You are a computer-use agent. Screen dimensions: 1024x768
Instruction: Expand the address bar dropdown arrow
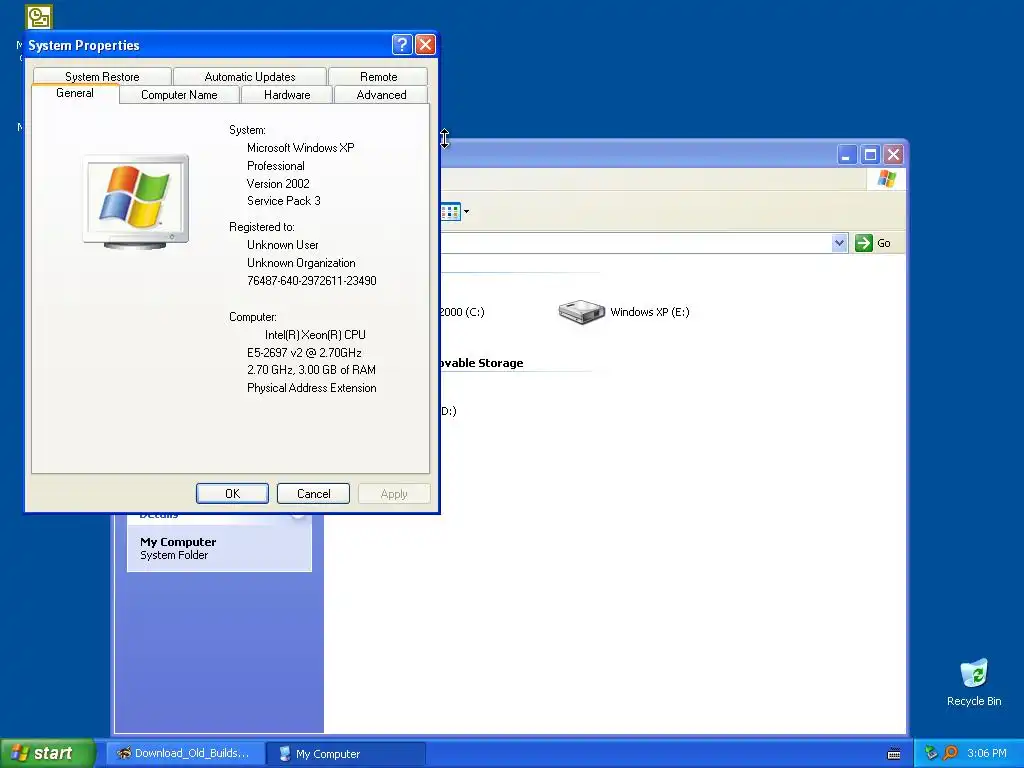click(x=839, y=243)
